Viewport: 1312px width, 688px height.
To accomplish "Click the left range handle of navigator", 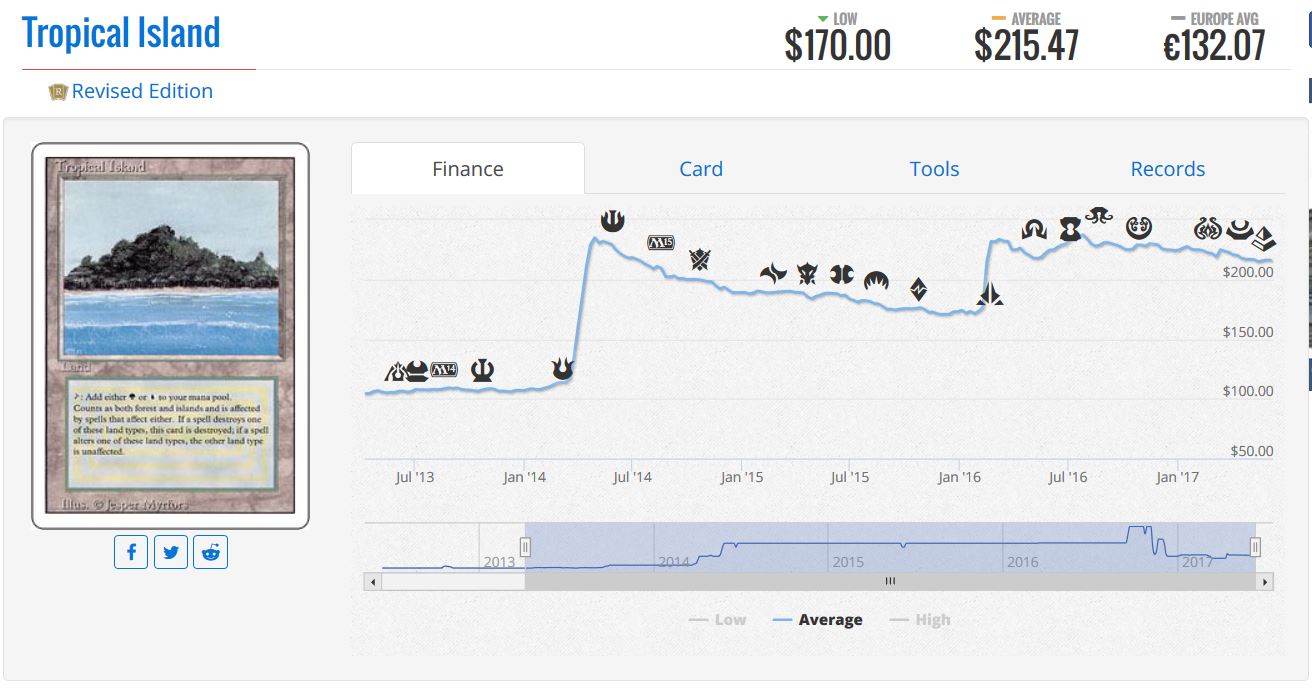I will [525, 546].
